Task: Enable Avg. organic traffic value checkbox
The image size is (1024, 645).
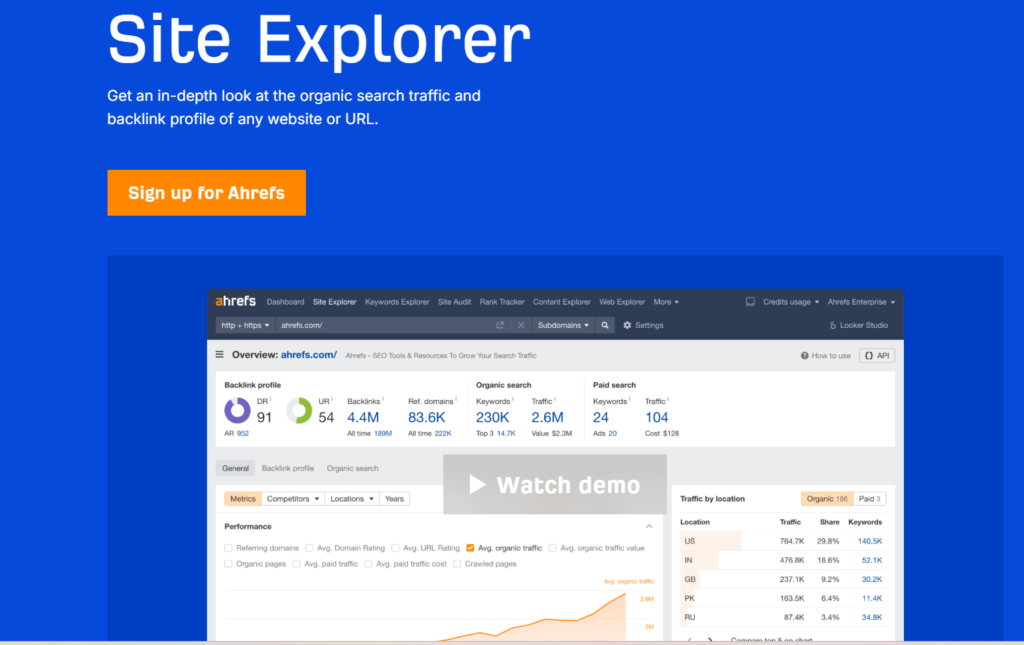Action: pos(552,548)
